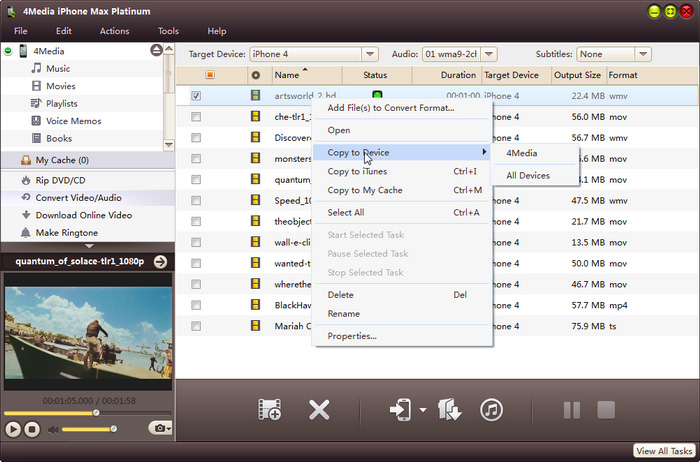Open the Target Device dropdown
700x462 pixels.
[x=370, y=54]
